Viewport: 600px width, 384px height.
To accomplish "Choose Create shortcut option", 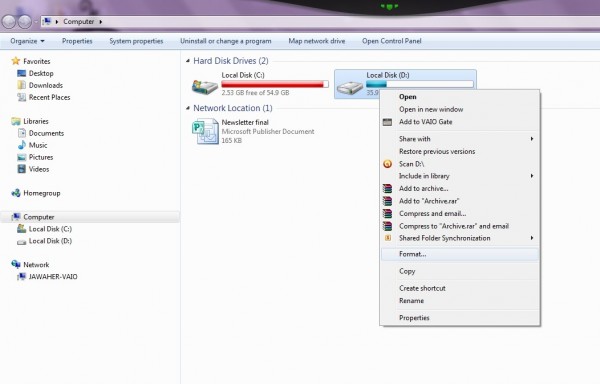I will (x=422, y=288).
